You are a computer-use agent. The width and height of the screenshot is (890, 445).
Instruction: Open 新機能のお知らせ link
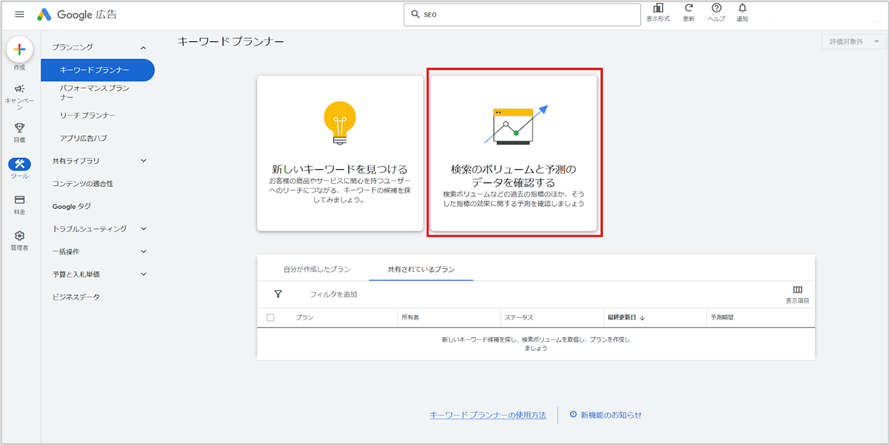point(611,415)
